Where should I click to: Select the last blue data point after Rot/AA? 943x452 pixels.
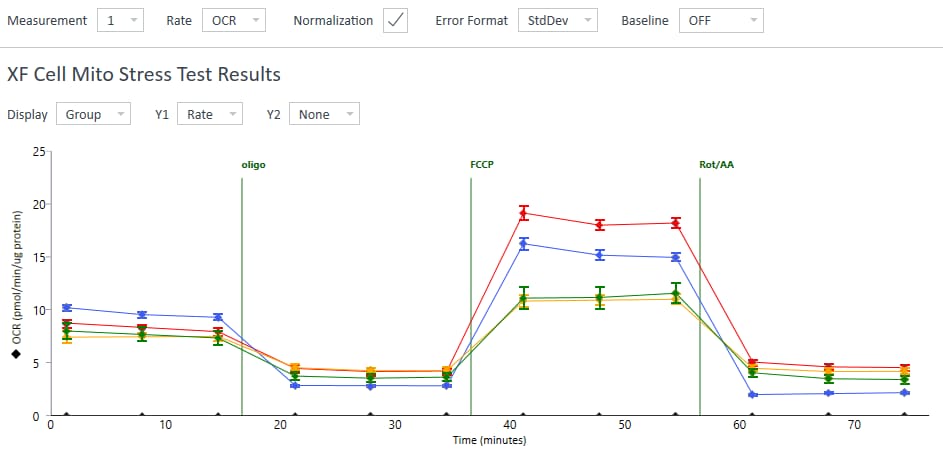(x=905, y=392)
